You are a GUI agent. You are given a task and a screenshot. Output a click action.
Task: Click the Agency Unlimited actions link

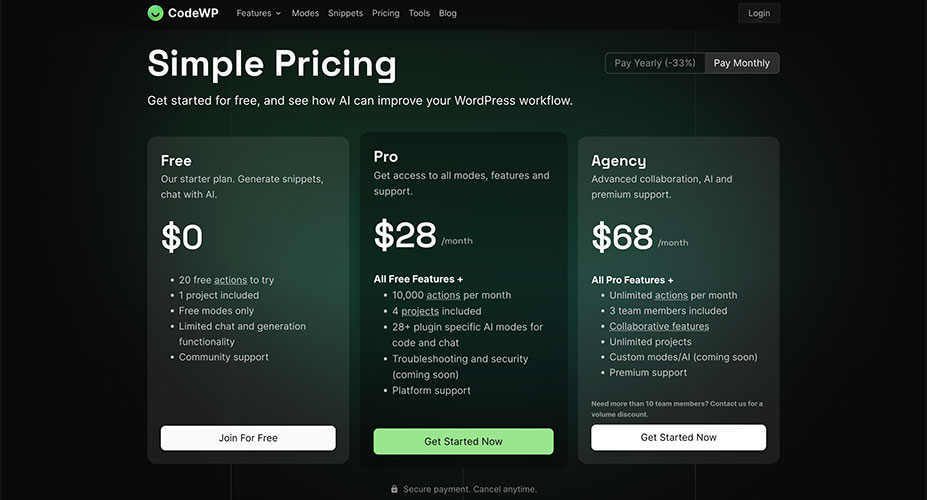(x=671, y=295)
